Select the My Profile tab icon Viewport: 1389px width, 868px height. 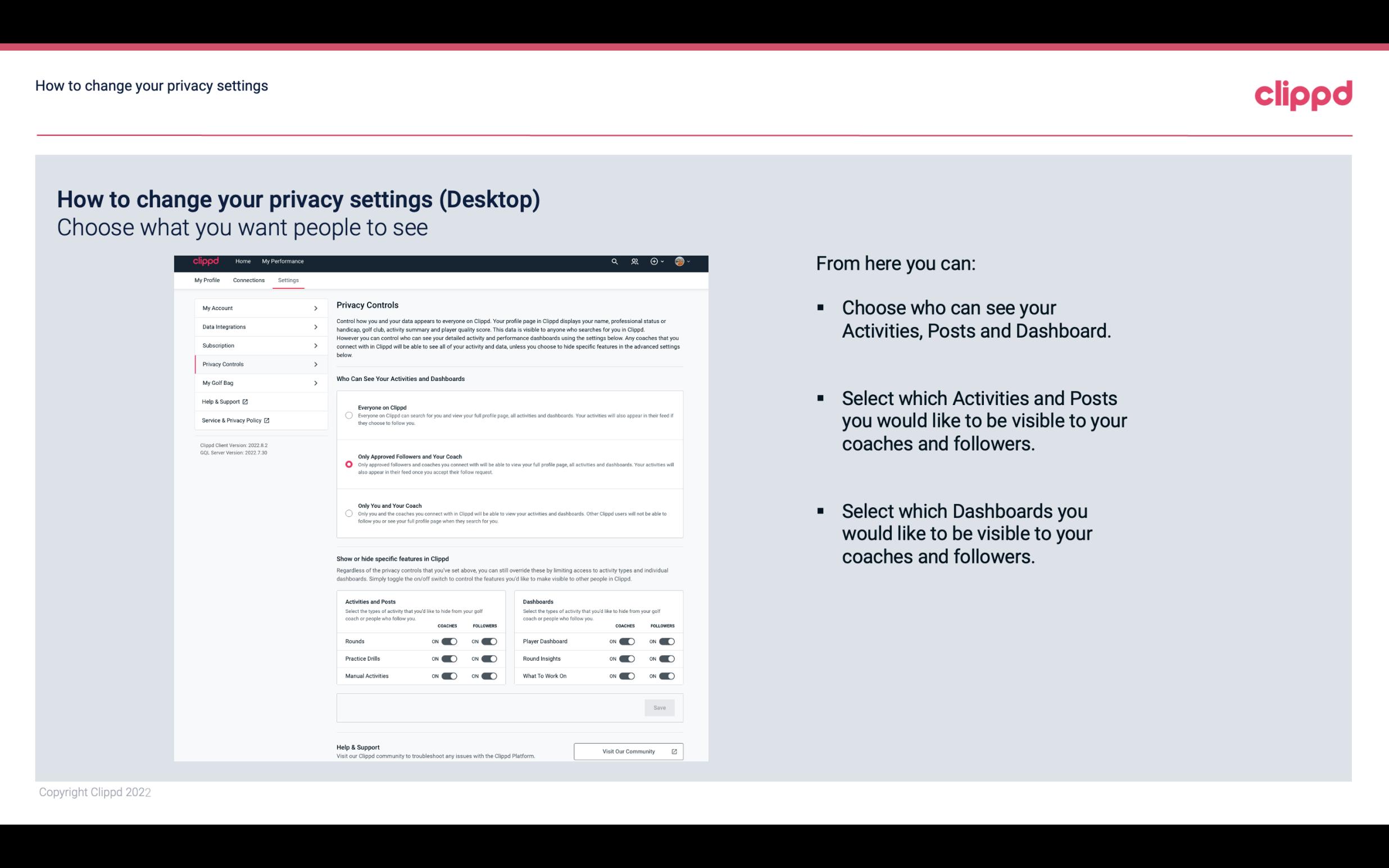click(x=206, y=280)
